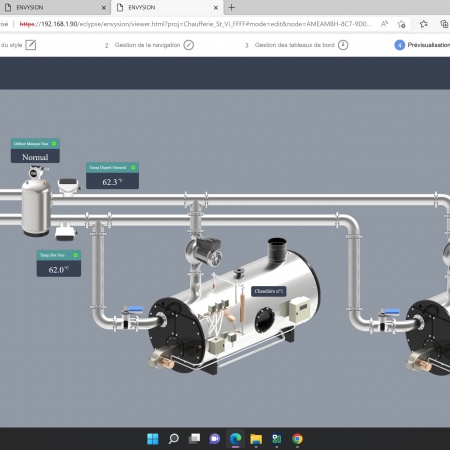Open File Explorer from taskbar
Image resolution: width=450 pixels, height=450 pixels.
tap(256, 439)
